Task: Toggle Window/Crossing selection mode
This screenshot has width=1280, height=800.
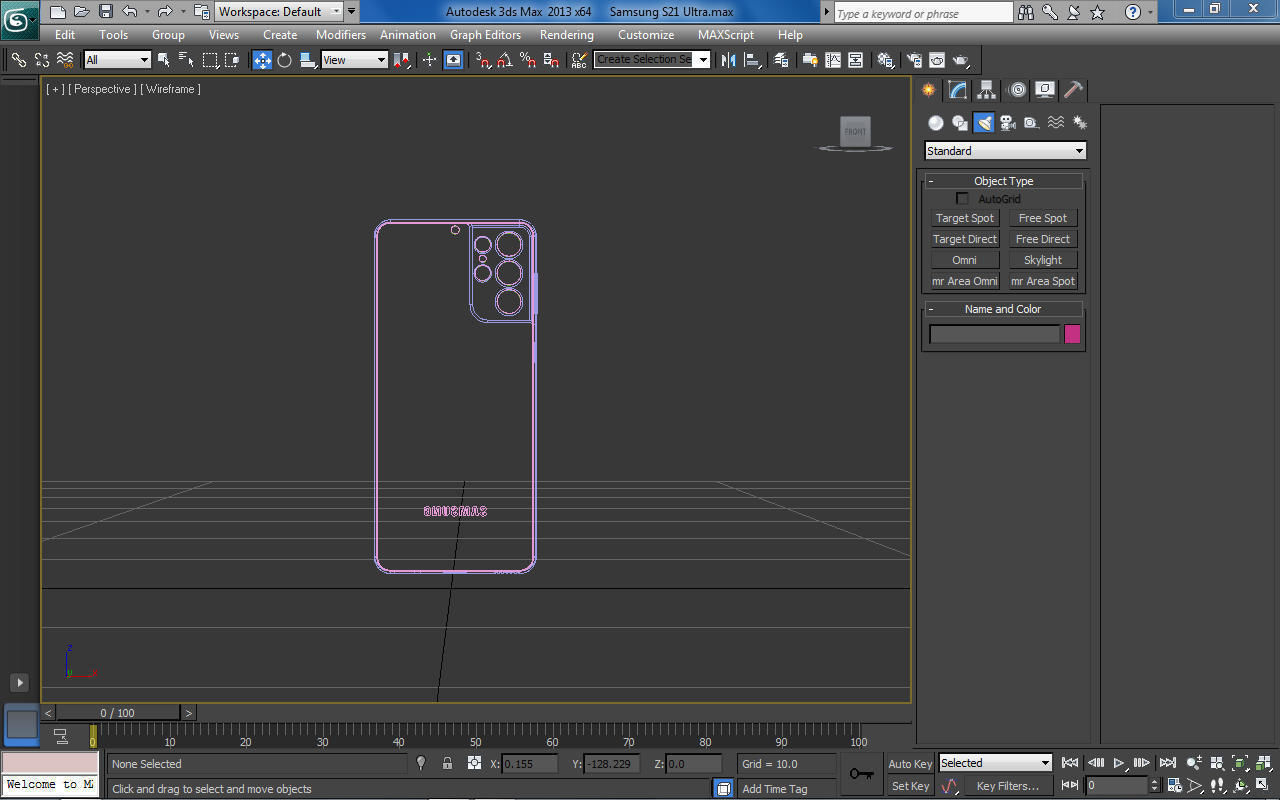Action: (x=232, y=60)
